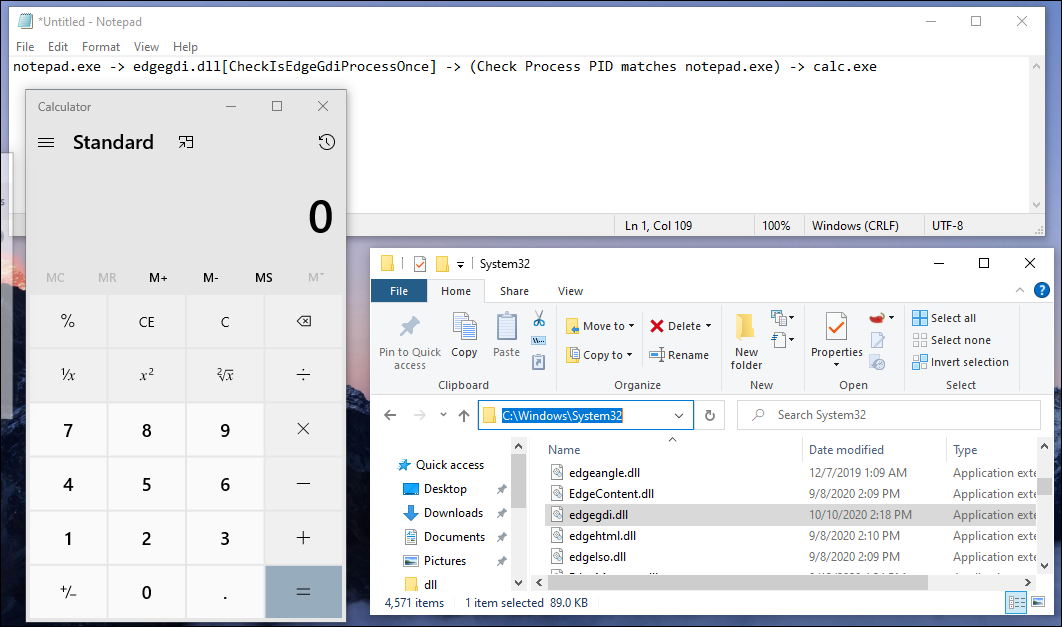The image size is (1062, 627).
Task: Click the reciprocal 1/x key in Calculator
Action: tap(68, 374)
